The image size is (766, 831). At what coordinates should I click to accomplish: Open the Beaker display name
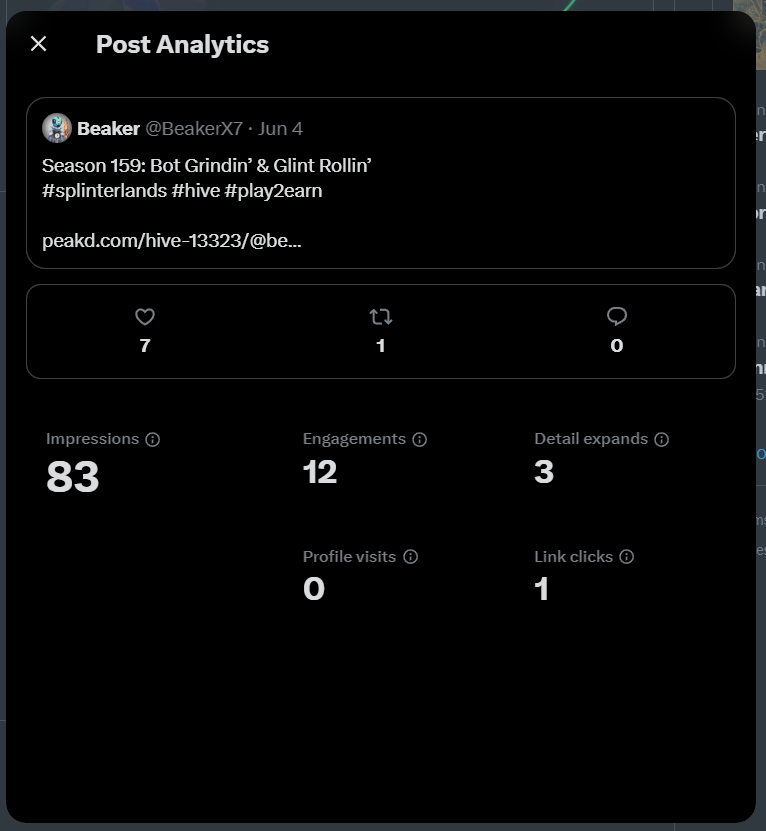click(x=109, y=129)
